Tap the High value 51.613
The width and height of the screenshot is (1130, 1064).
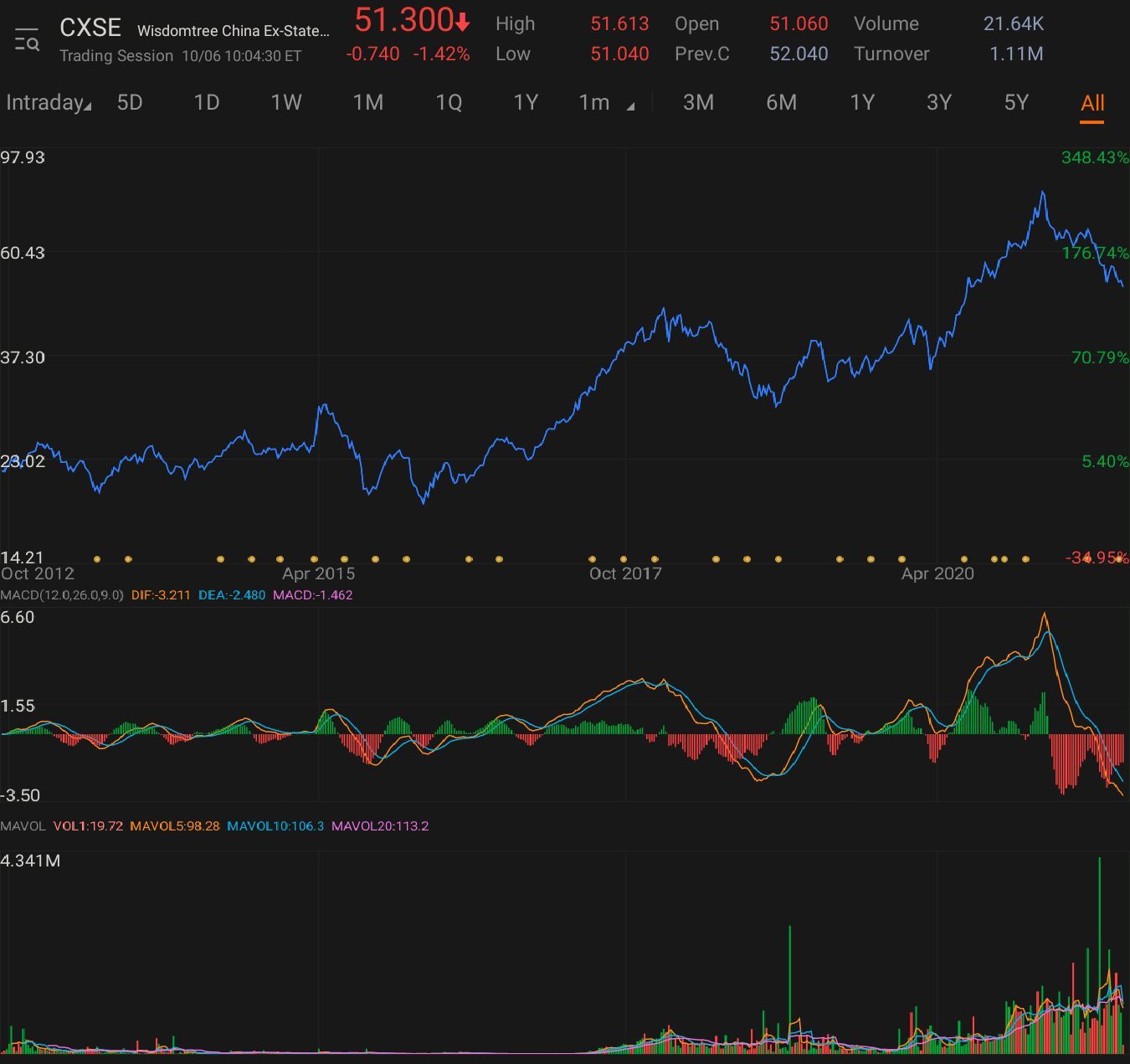619,23
